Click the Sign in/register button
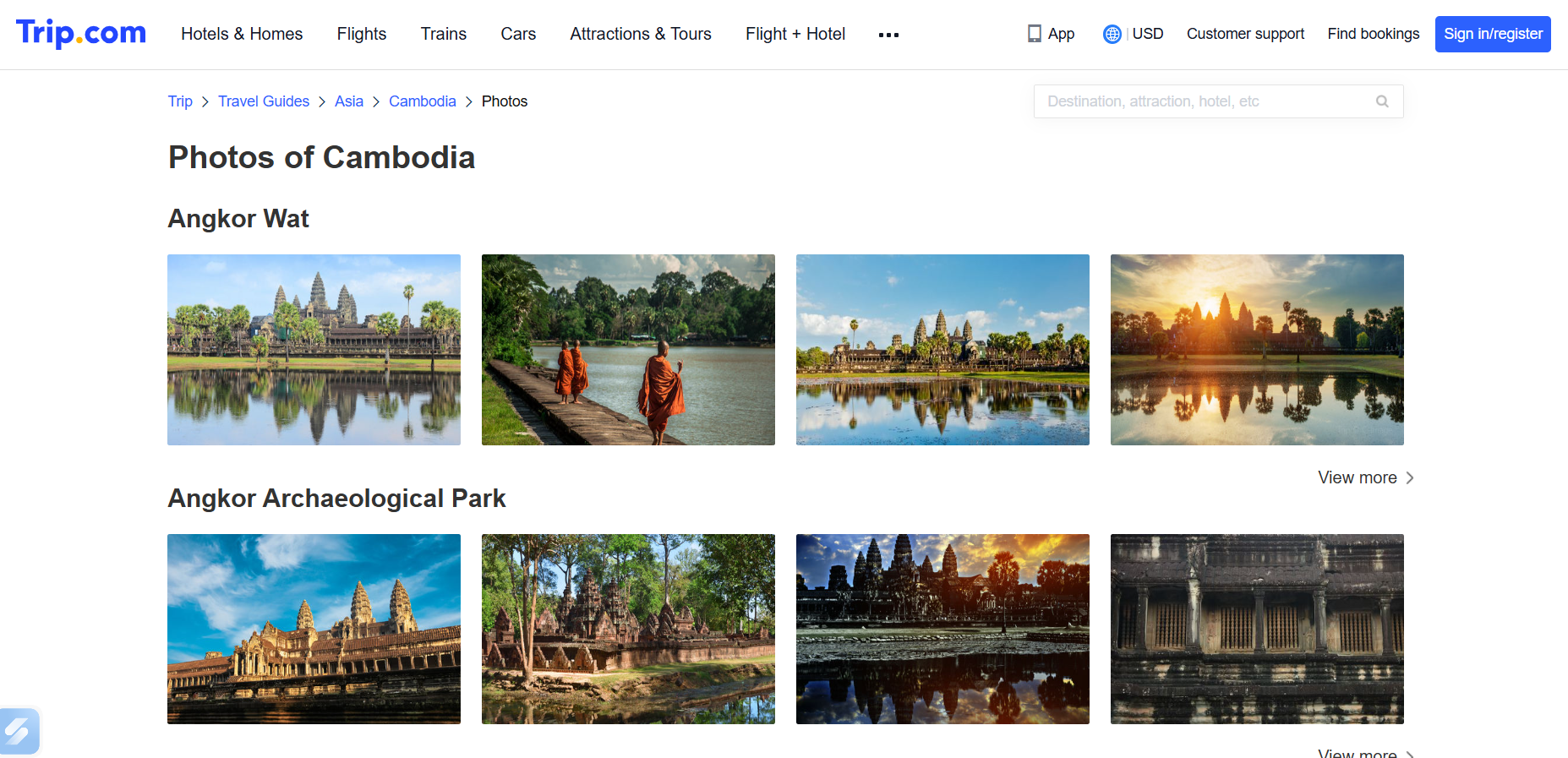 tap(1493, 34)
